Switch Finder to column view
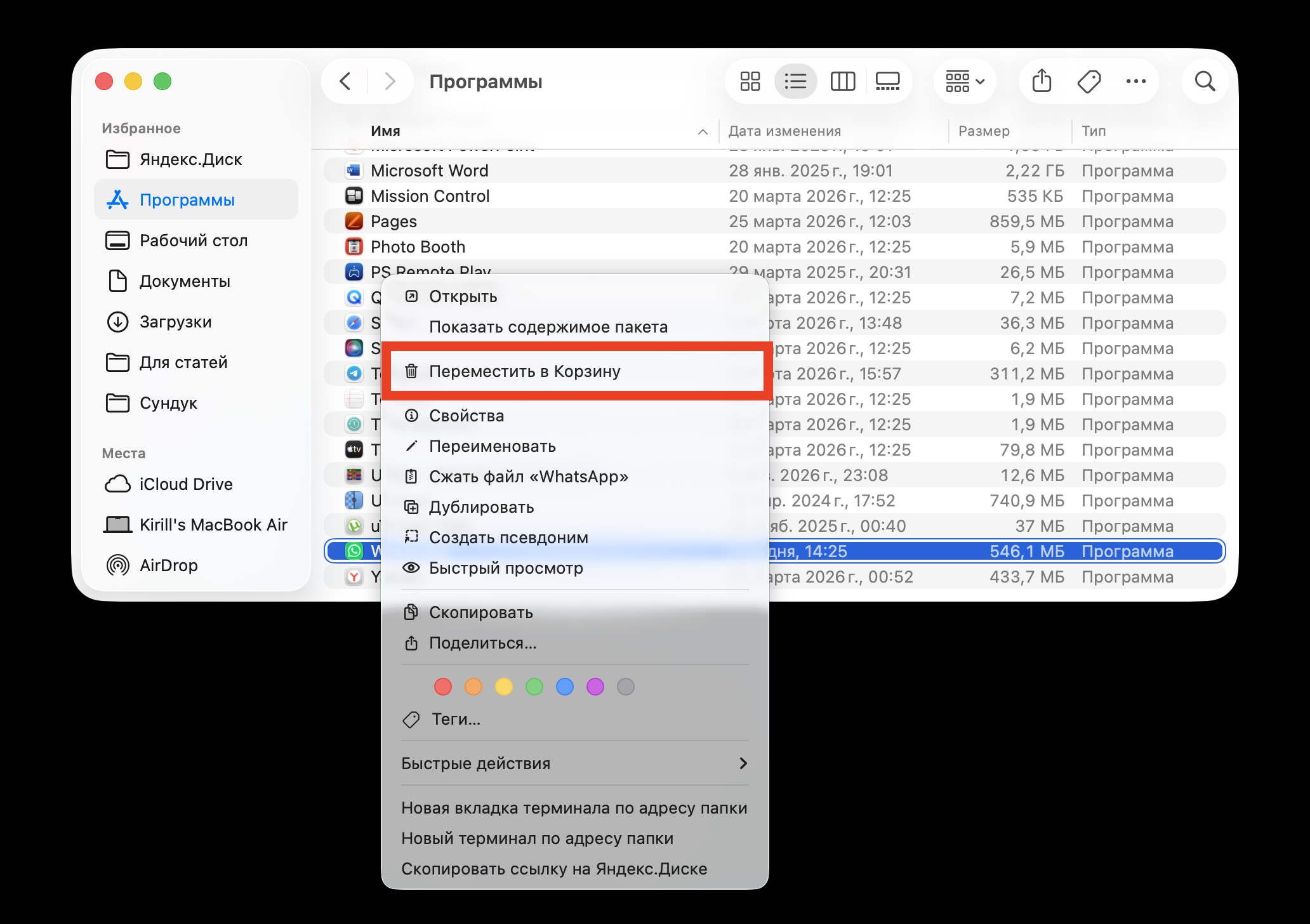Image resolution: width=1310 pixels, height=924 pixels. point(842,81)
